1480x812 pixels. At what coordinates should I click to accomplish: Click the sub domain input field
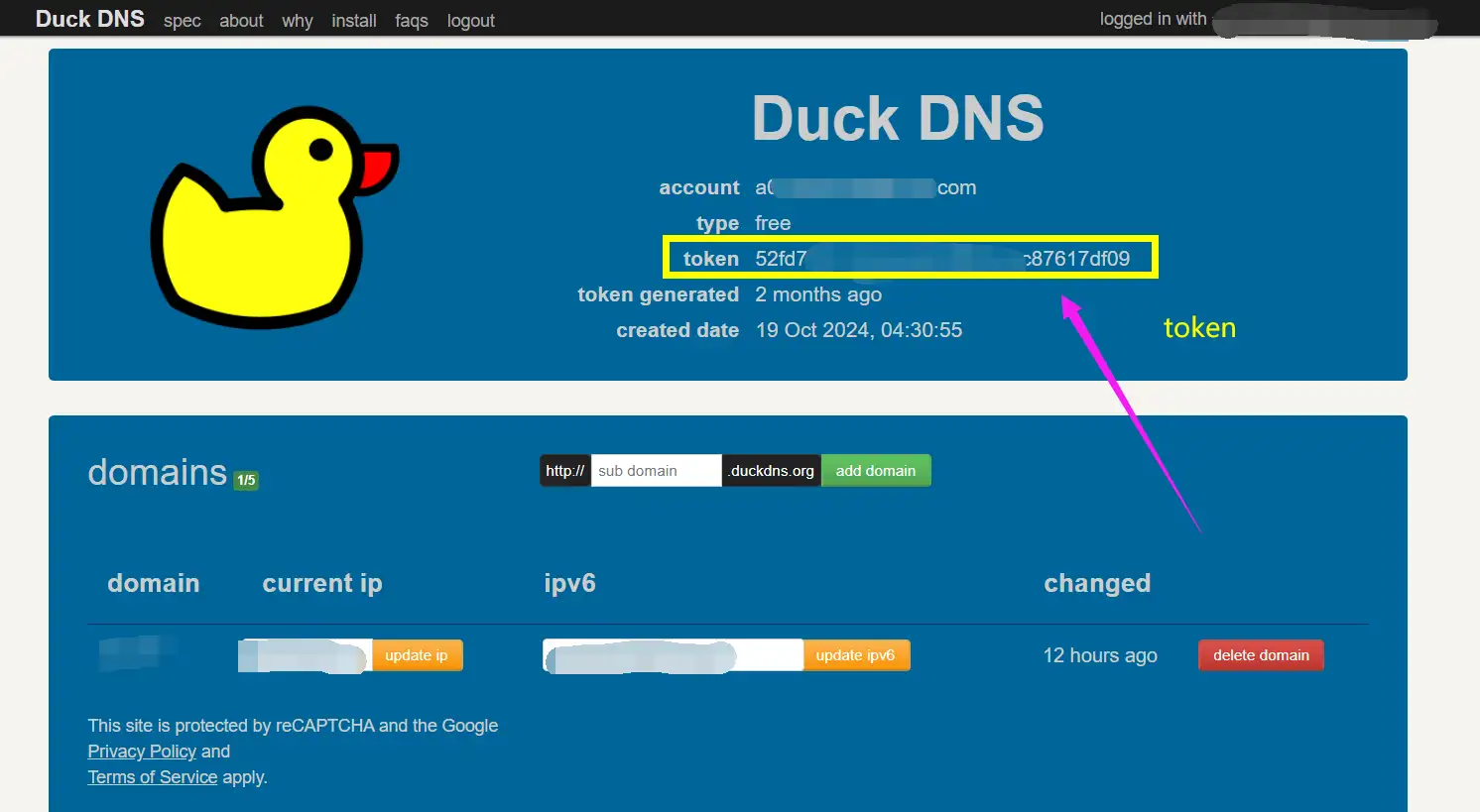[655, 470]
